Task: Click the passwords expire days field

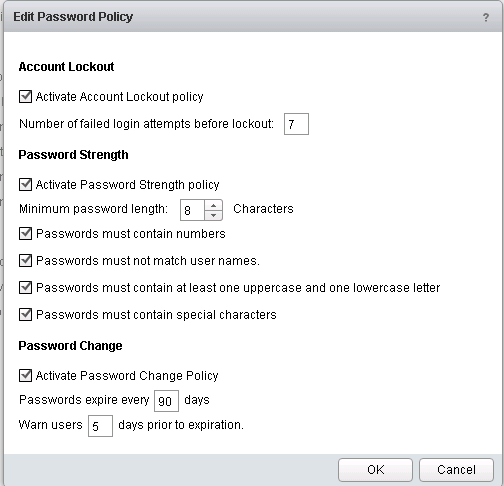Action: coord(166,401)
